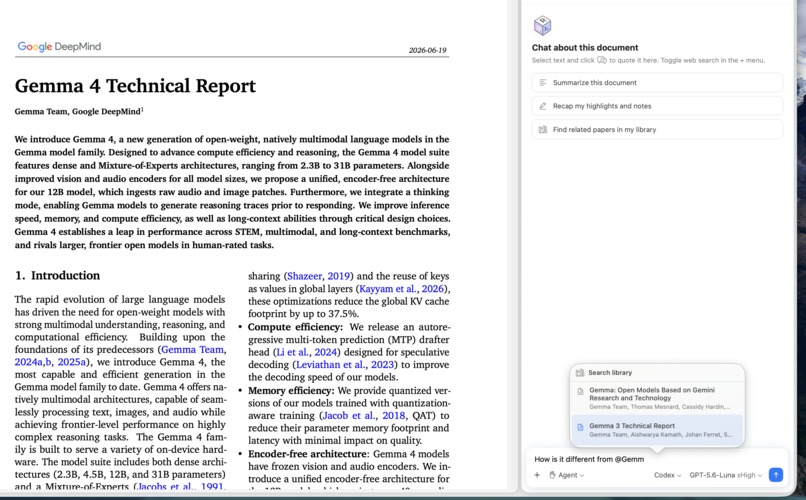Click the lines icon on Summarize this document
Screen dimensions: 806x500
tap(543, 82)
